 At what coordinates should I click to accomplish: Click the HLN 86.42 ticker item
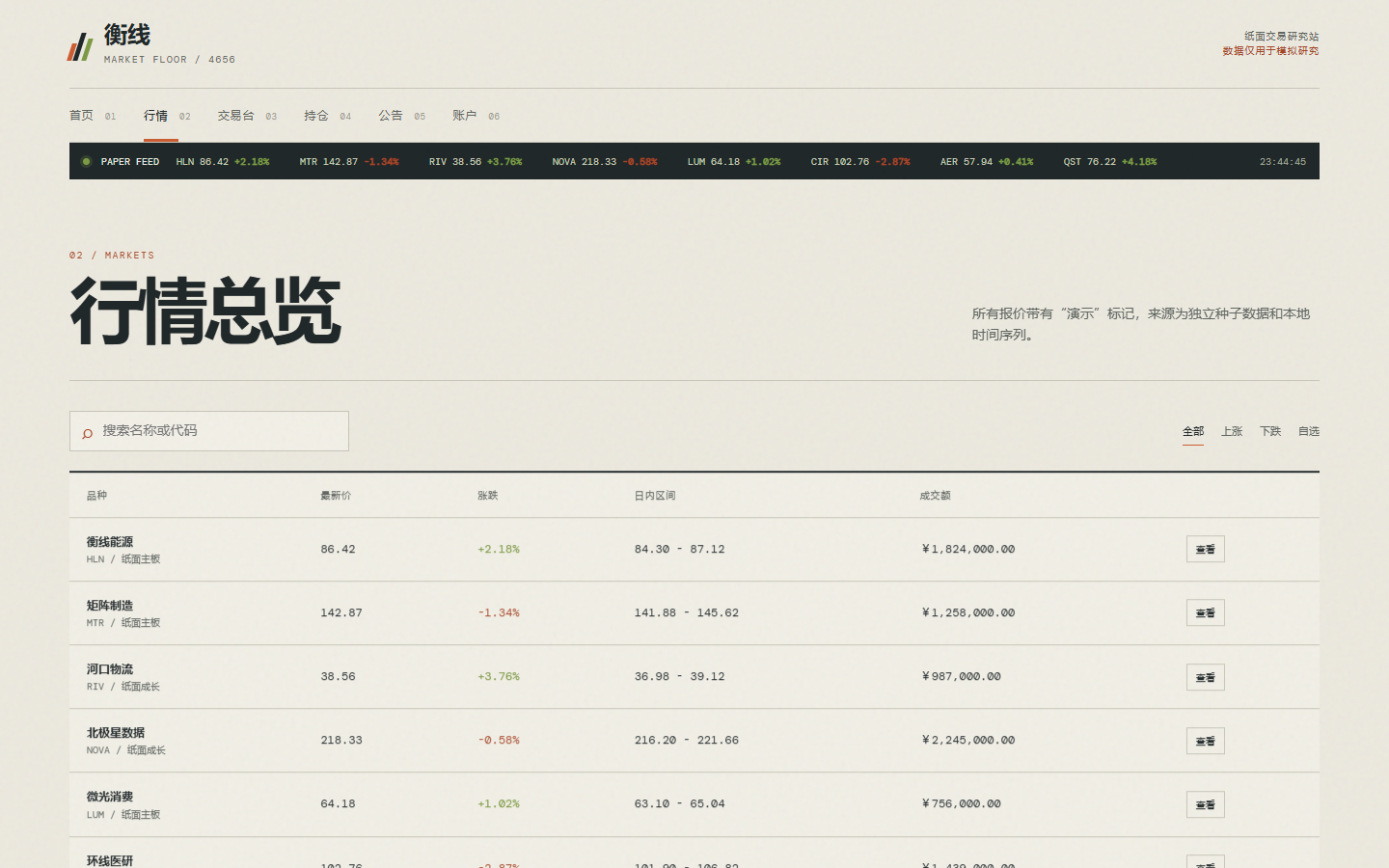click(223, 162)
